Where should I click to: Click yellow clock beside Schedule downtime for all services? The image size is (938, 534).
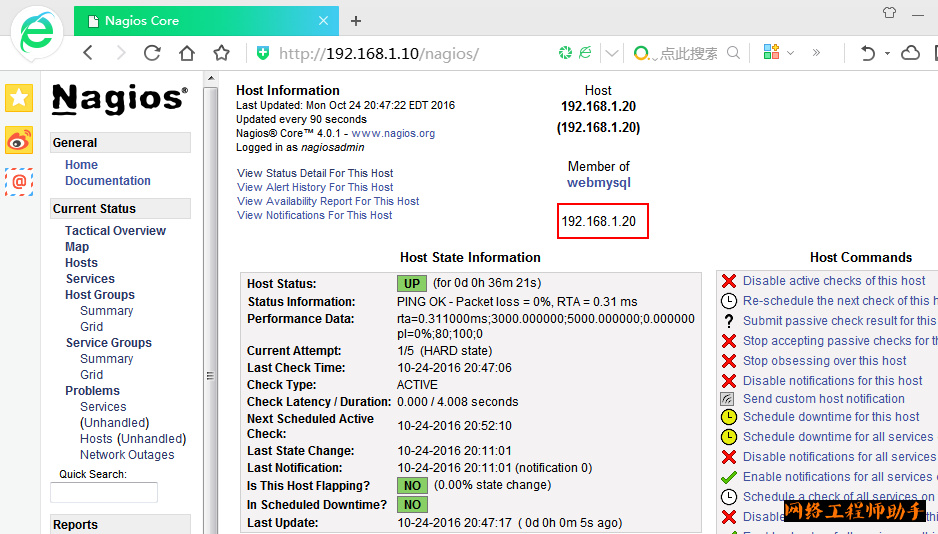(x=729, y=437)
